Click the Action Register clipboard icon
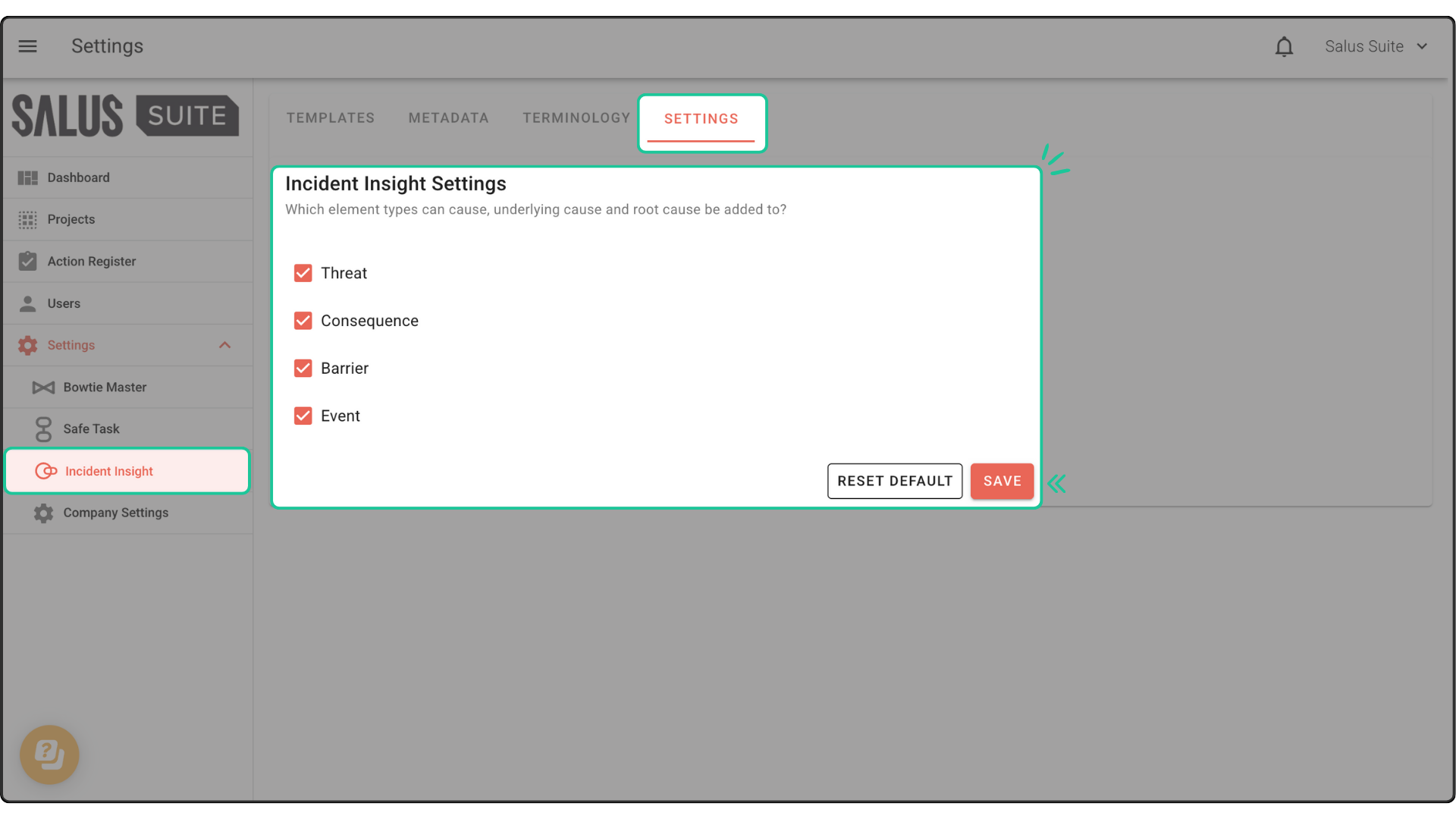 28,262
